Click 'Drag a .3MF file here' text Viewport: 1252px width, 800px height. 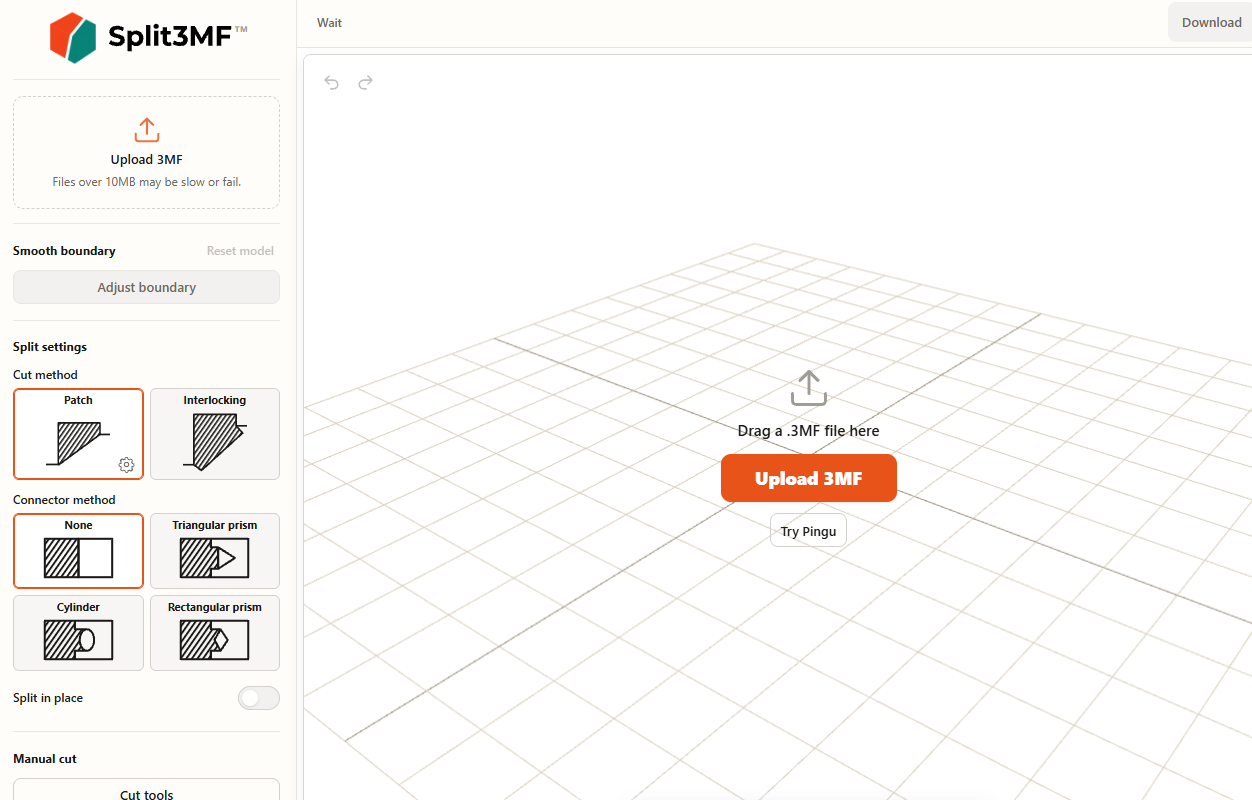(x=808, y=431)
